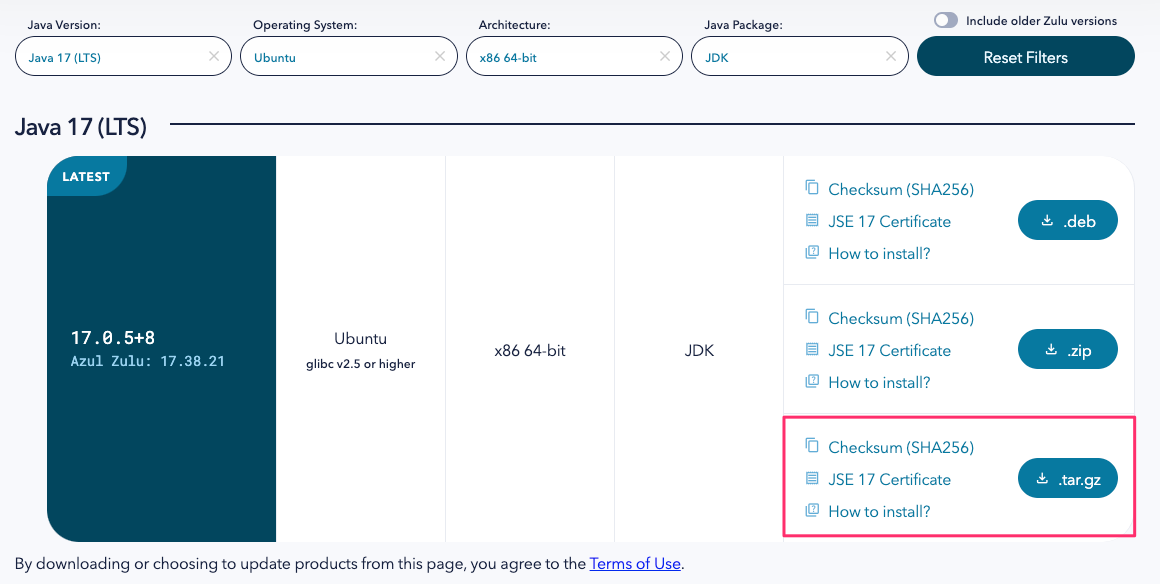Select the 17.0.5+8 version text

[112, 338]
